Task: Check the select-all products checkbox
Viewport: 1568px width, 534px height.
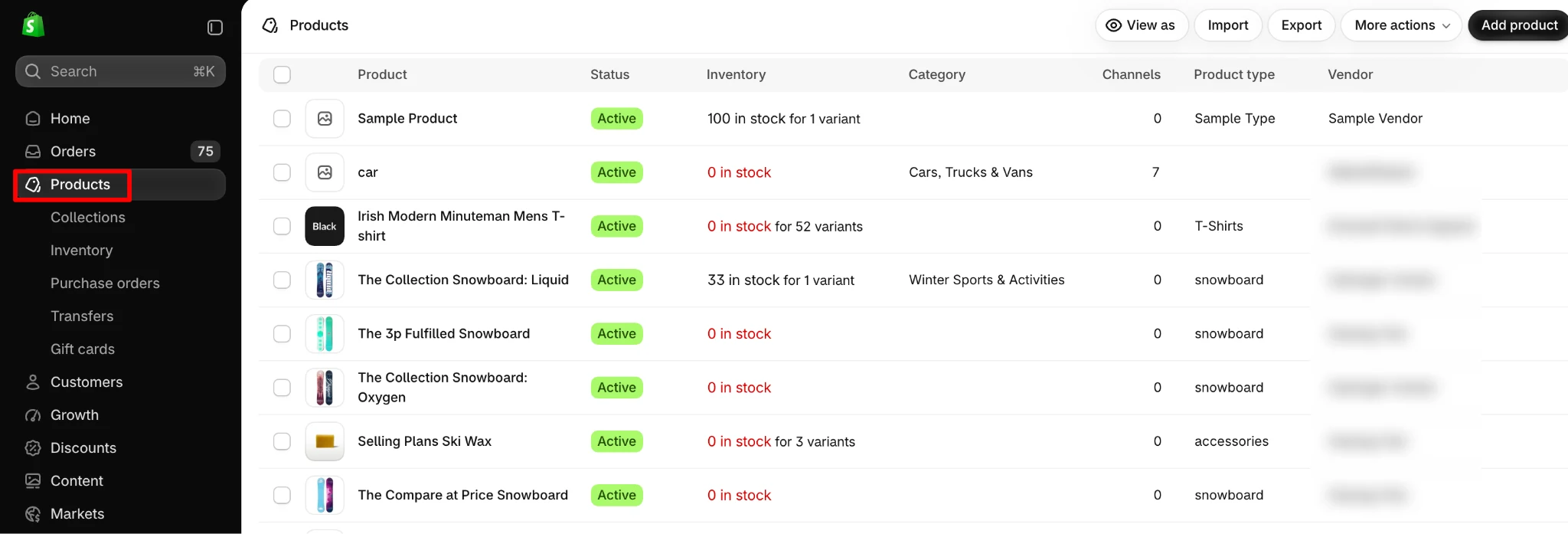Action: [283, 74]
